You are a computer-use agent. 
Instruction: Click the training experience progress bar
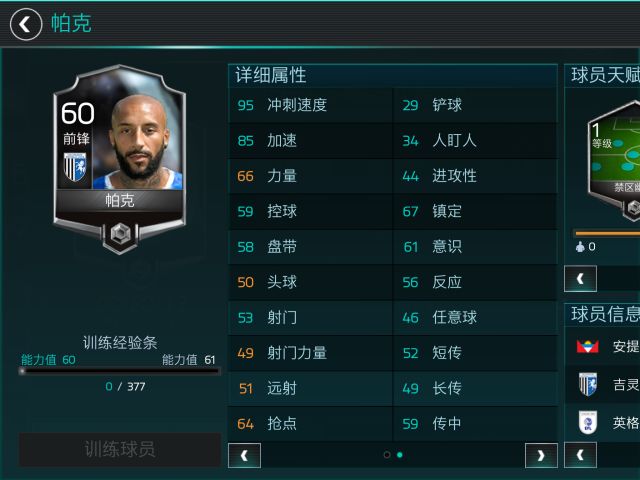120,371
